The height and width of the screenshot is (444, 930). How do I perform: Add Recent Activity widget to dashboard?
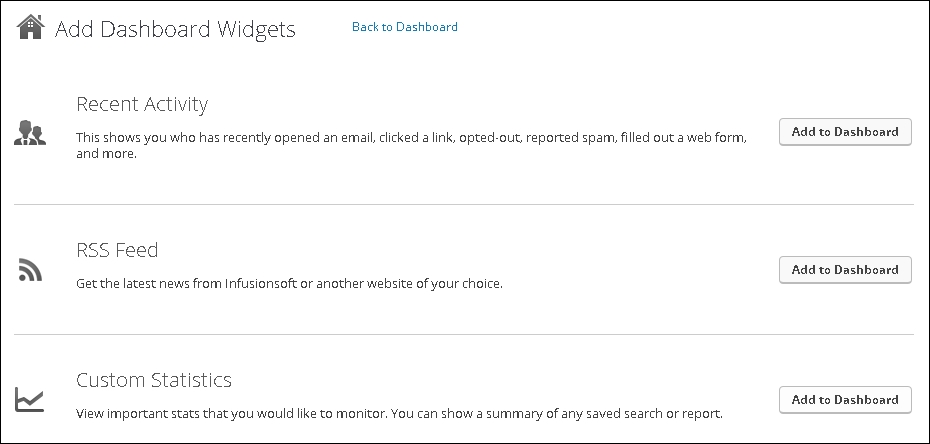pyautogui.click(x=845, y=132)
